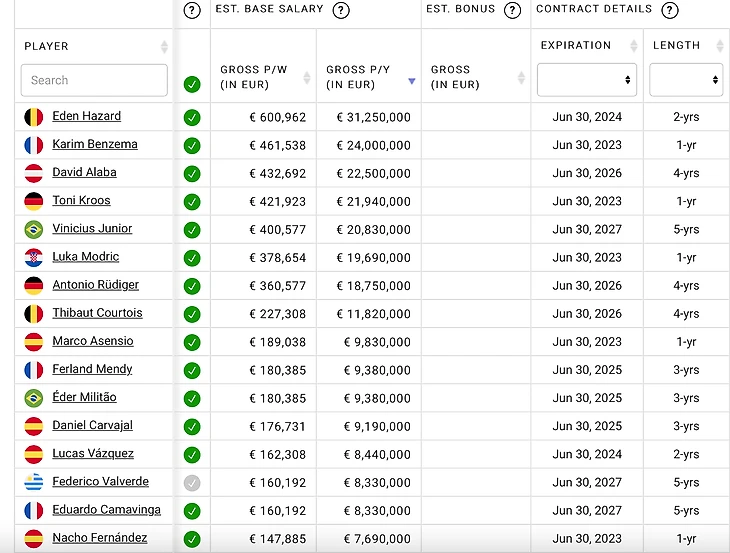Click Belgium flag next to Eden Hazard
730x553 pixels.
[34, 117]
